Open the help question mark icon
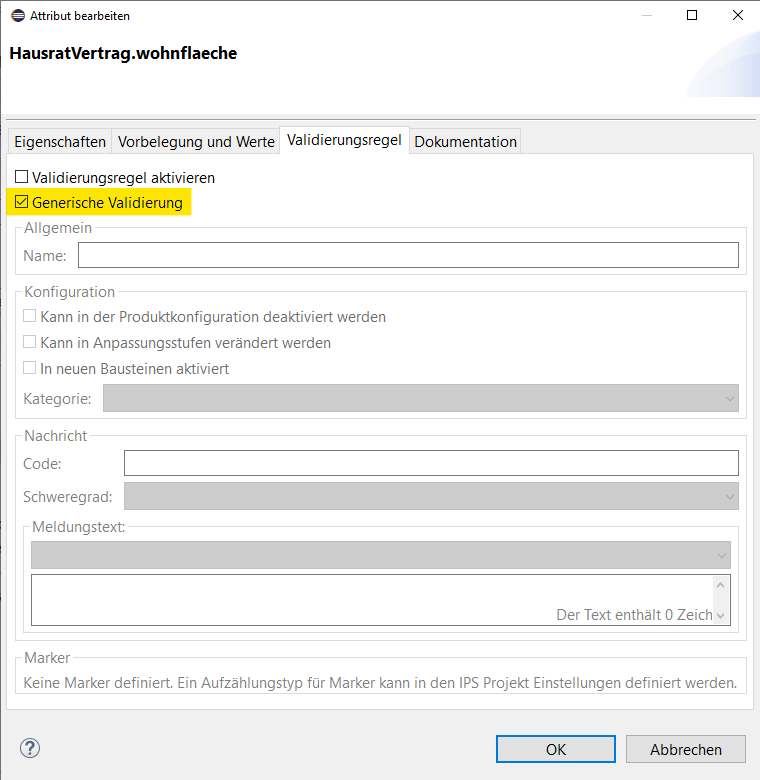 click(x=30, y=748)
